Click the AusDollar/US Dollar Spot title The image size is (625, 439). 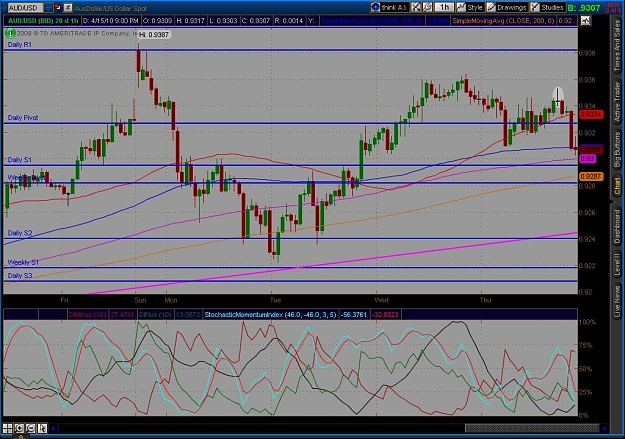[x=110, y=8]
